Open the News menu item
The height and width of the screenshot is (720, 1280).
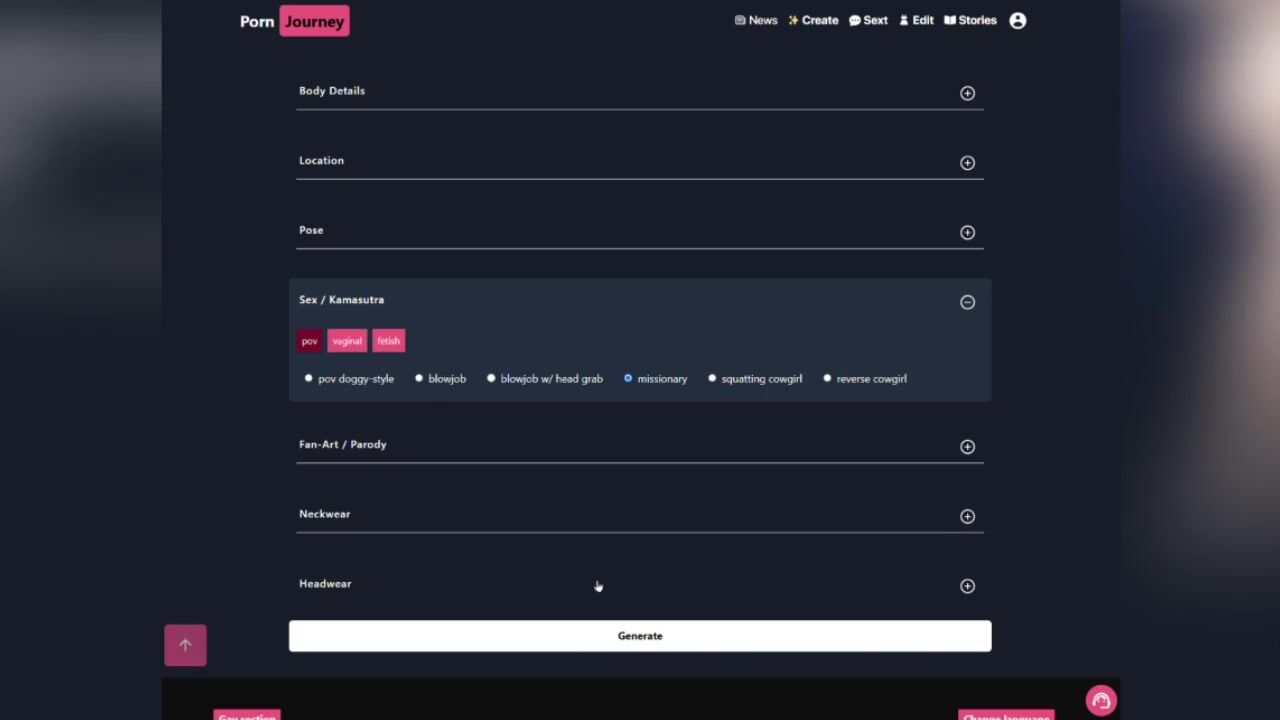756,20
